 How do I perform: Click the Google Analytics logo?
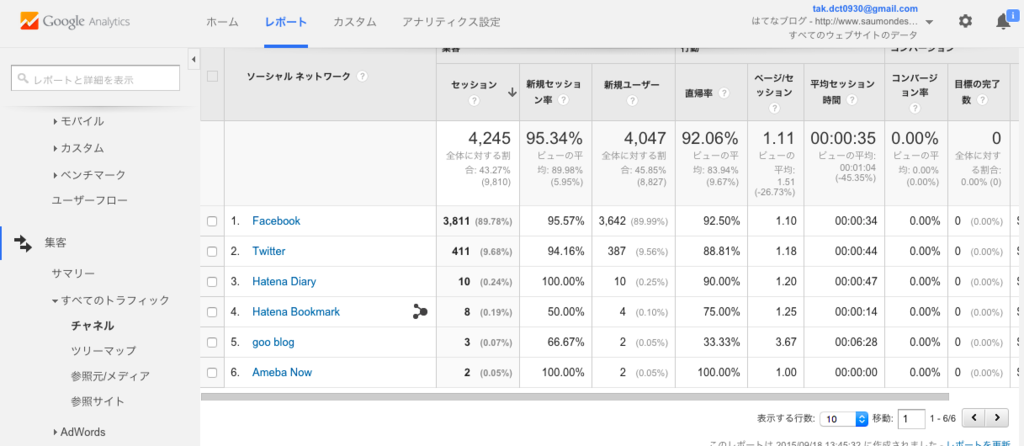74,22
